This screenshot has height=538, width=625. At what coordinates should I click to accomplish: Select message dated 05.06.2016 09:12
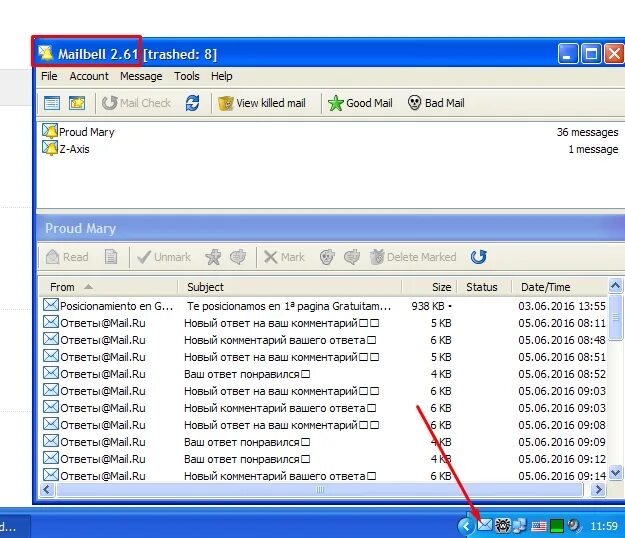tap(323, 459)
